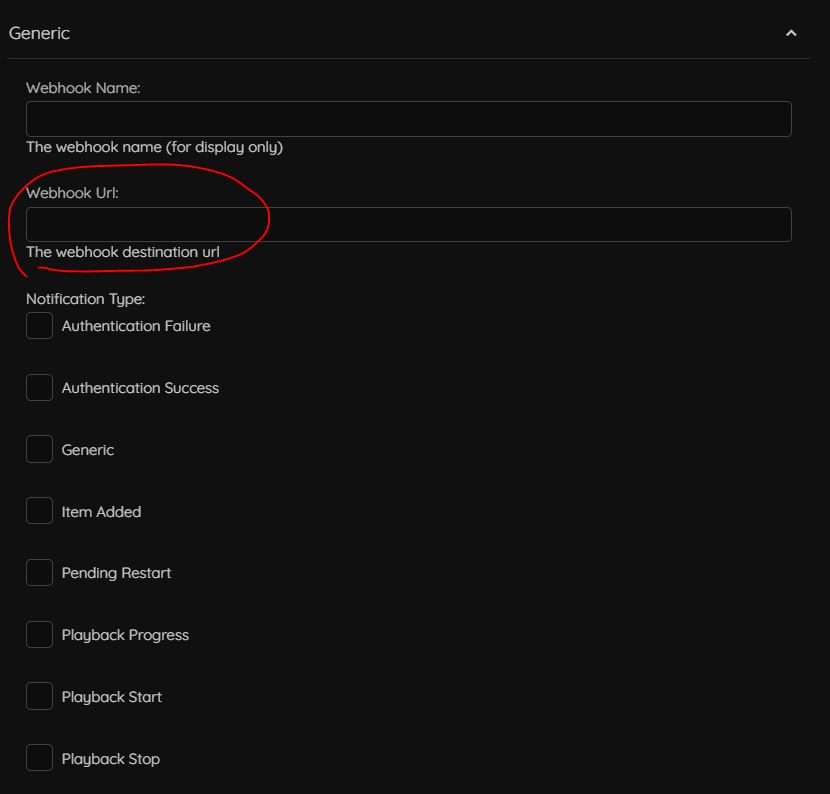Collapse the Generic section via its chevron
The image size is (830, 794).
point(792,33)
